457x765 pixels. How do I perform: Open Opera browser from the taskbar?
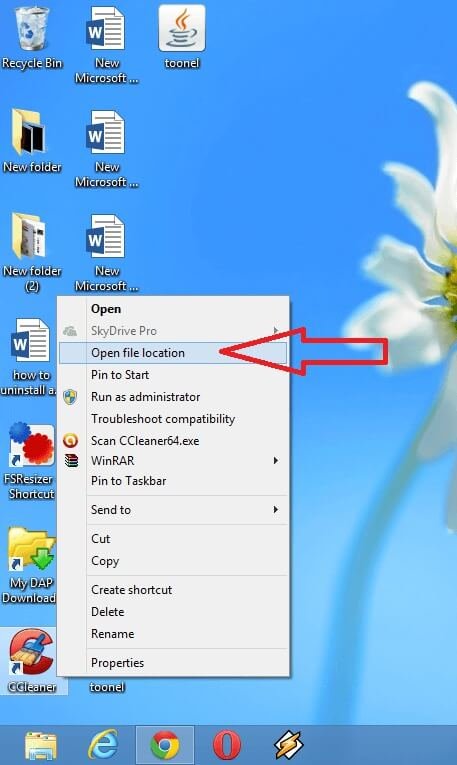pos(227,745)
